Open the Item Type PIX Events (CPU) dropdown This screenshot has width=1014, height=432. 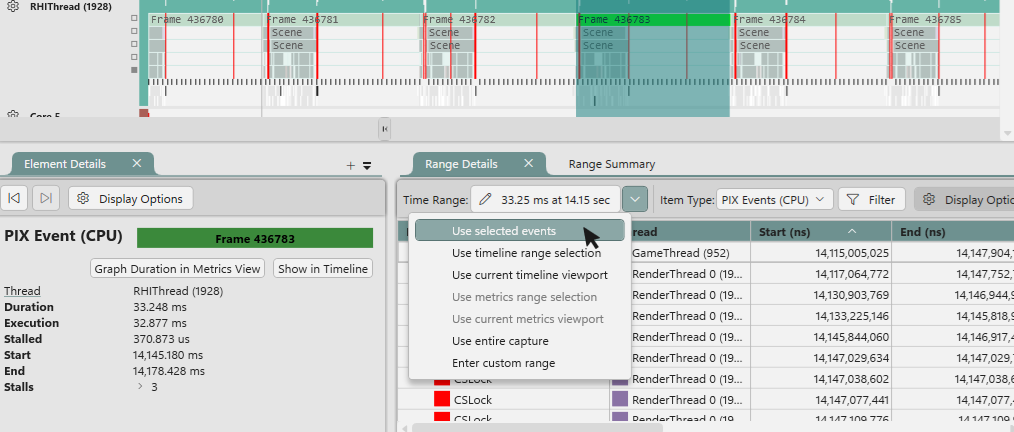(774, 200)
